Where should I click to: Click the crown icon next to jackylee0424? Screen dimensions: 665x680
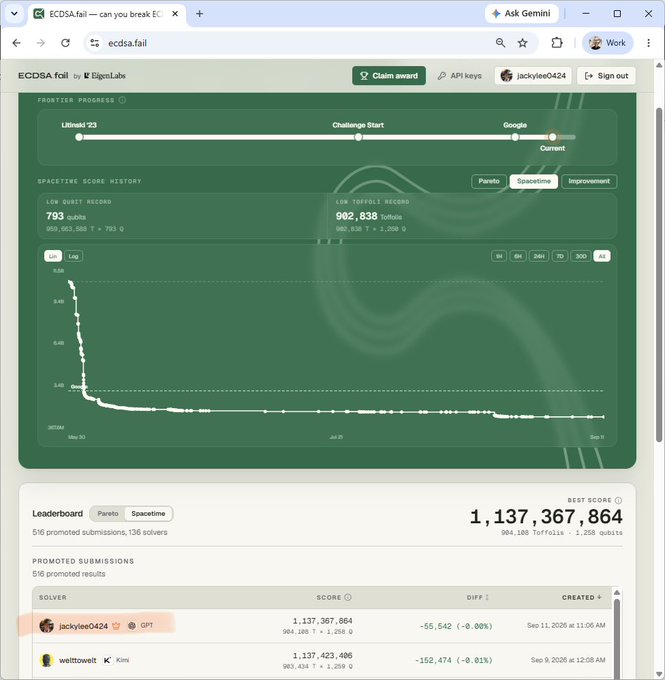pyautogui.click(x=116, y=626)
